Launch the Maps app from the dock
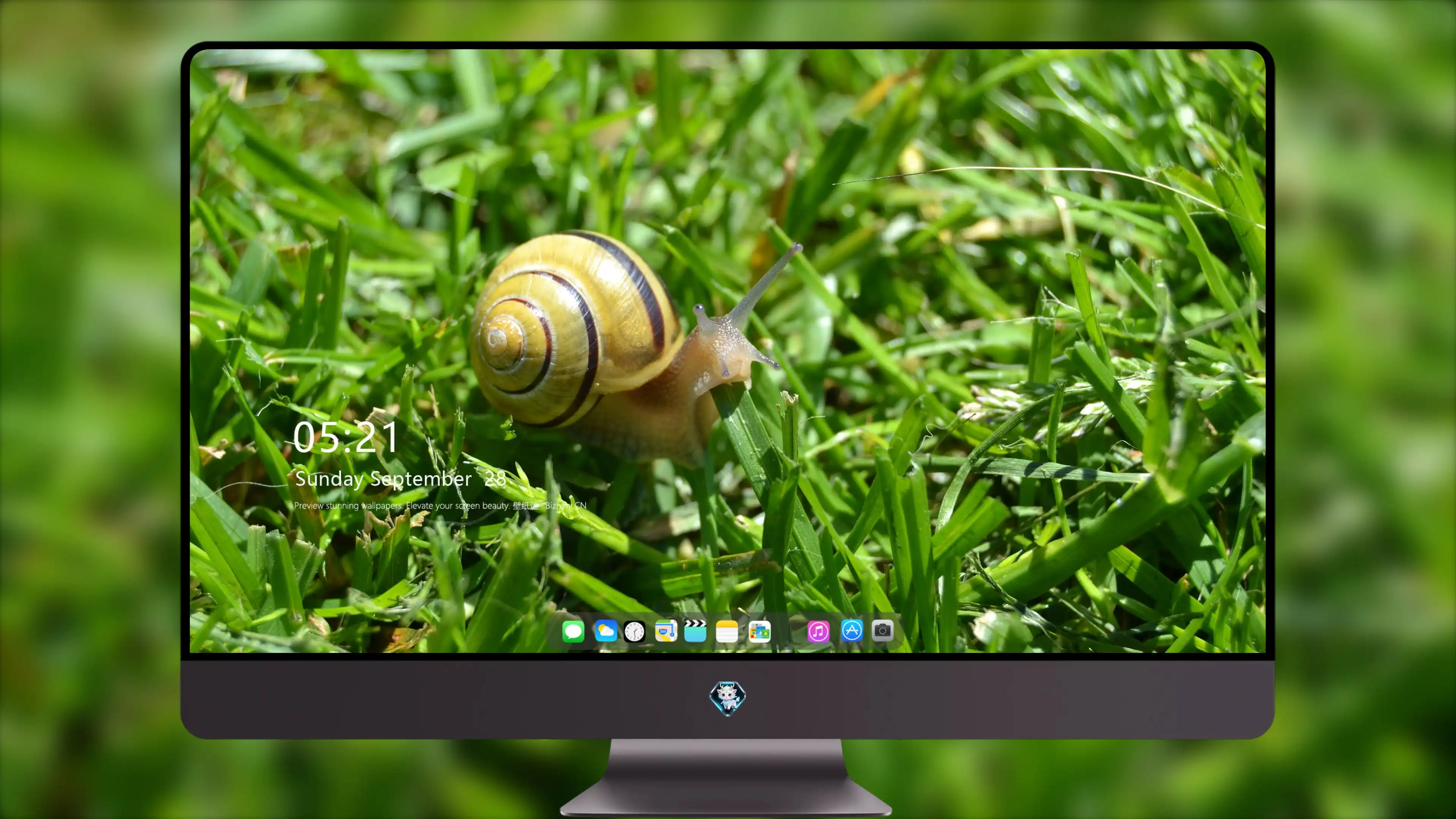Image resolution: width=1456 pixels, height=819 pixels. [x=666, y=631]
